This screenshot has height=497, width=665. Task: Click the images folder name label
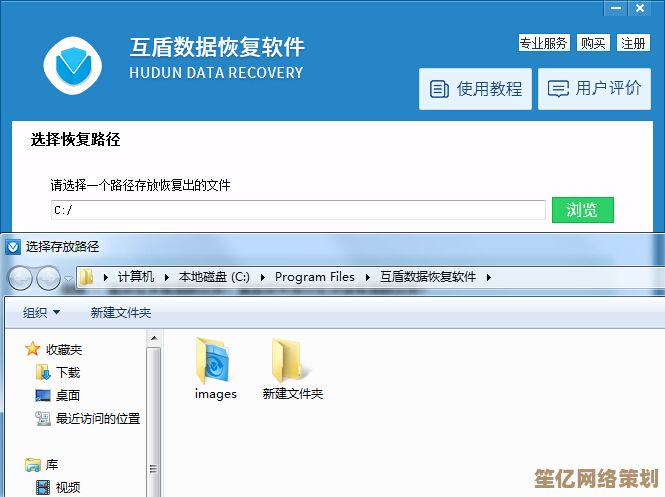(216, 394)
